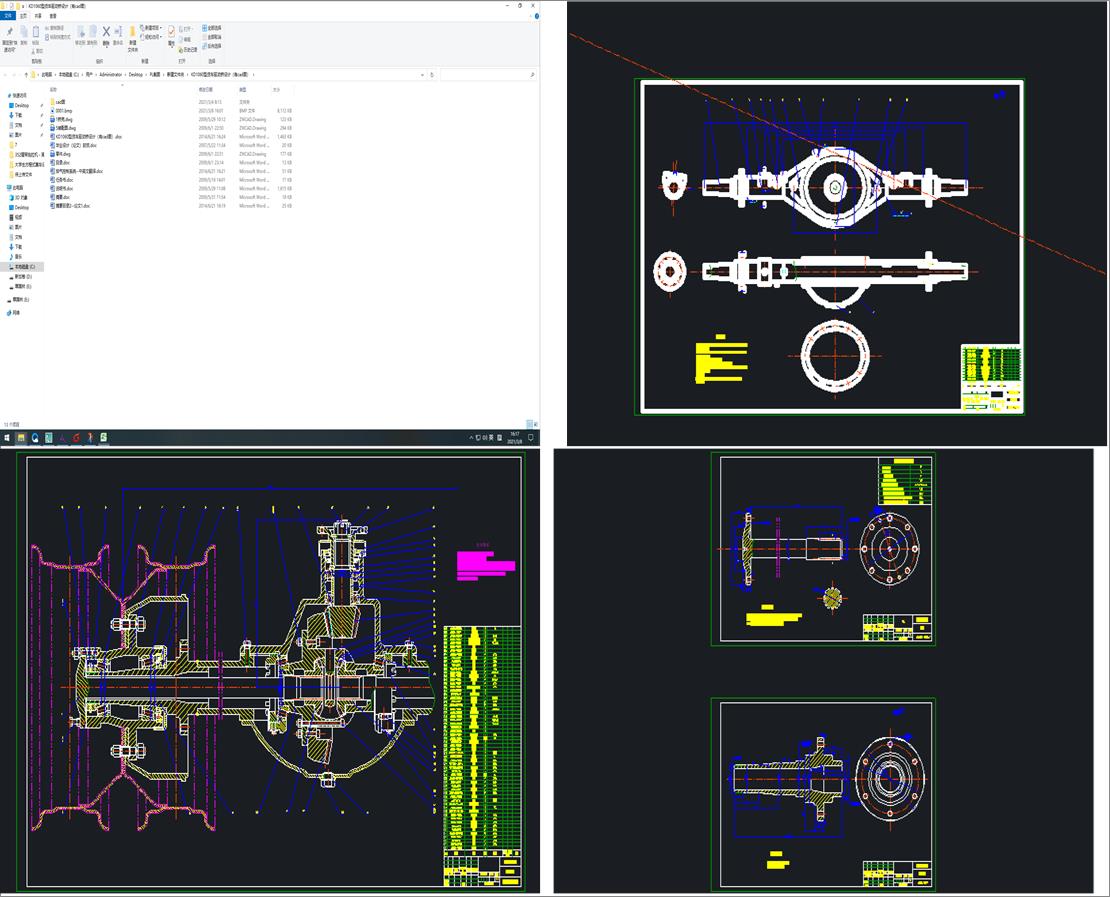This screenshot has width=1110, height=897.
Task: Open the blue 文件 File tab
Action: [8, 16]
